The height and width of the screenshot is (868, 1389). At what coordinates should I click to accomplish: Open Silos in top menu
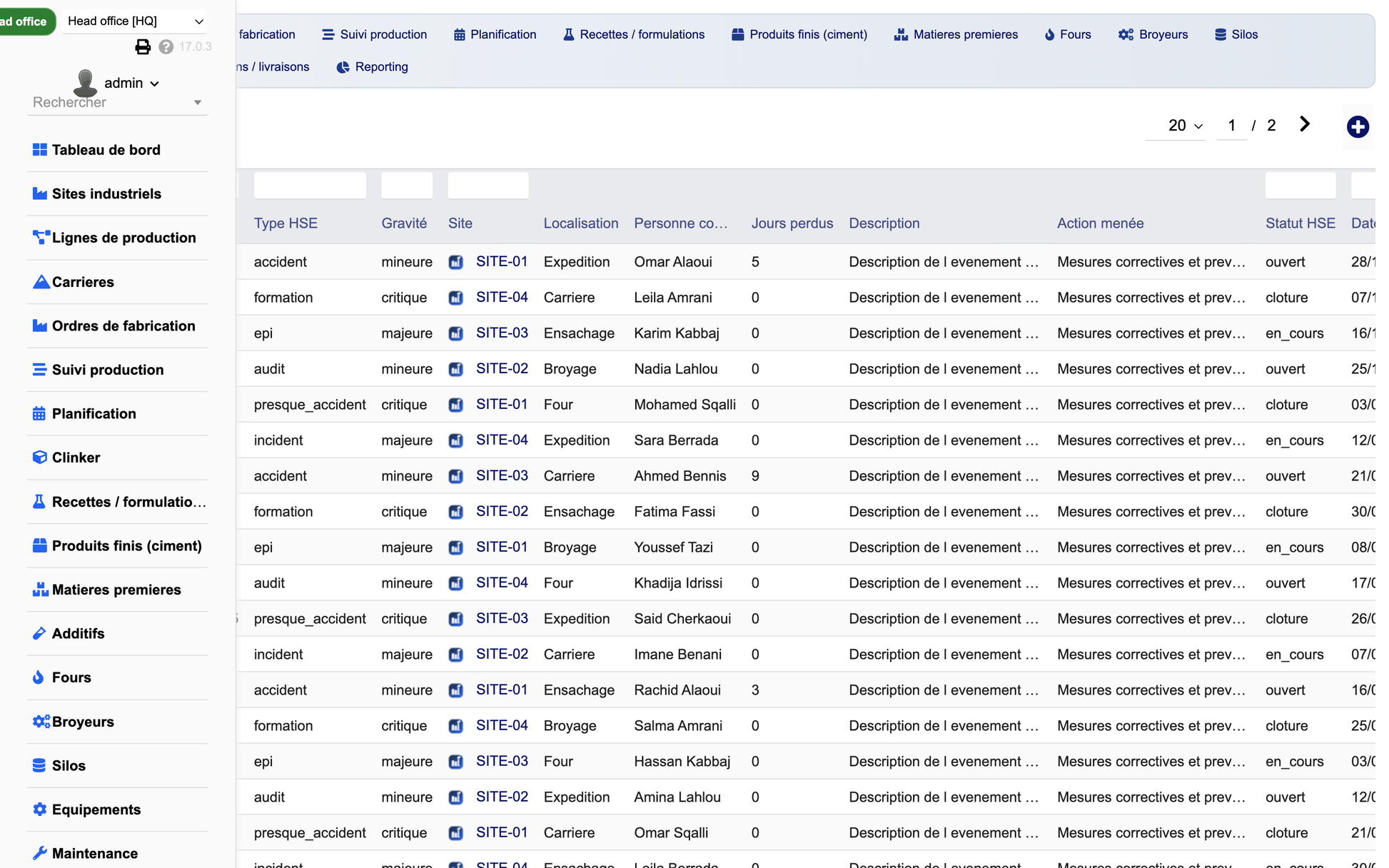pos(1236,34)
